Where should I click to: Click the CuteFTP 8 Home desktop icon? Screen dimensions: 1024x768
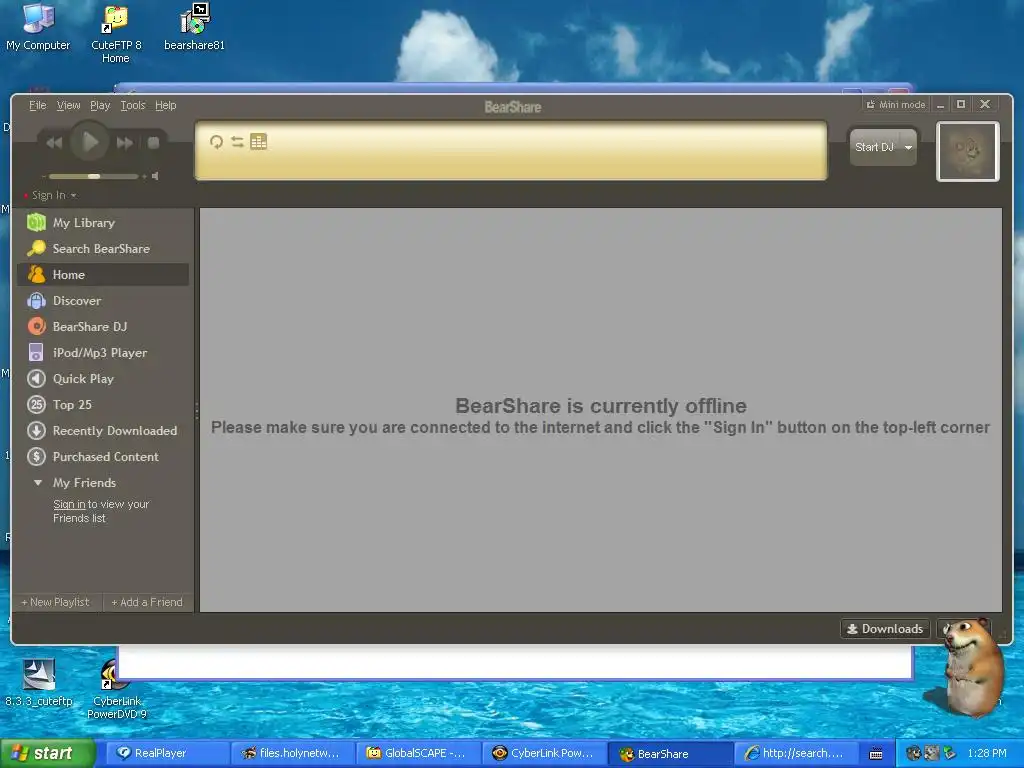tap(116, 34)
